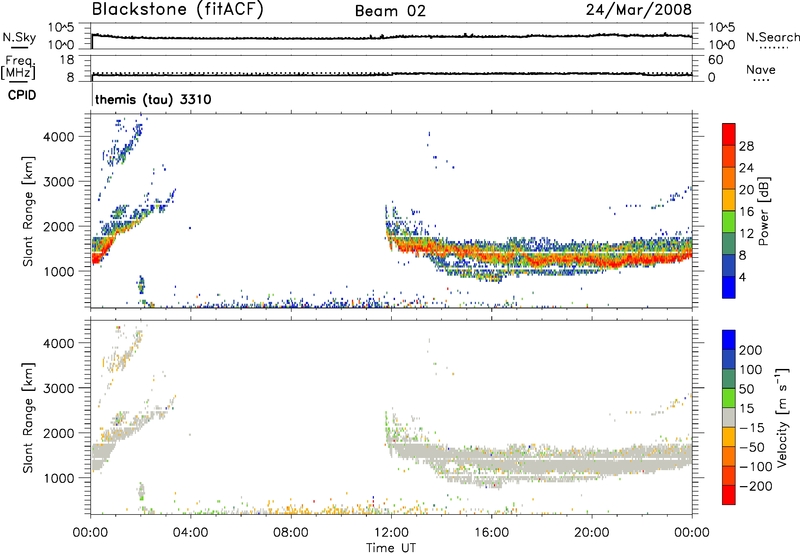The image size is (800, 554).
Task: Click the '100' label on the velocity colorbar
Action: click(x=751, y=369)
